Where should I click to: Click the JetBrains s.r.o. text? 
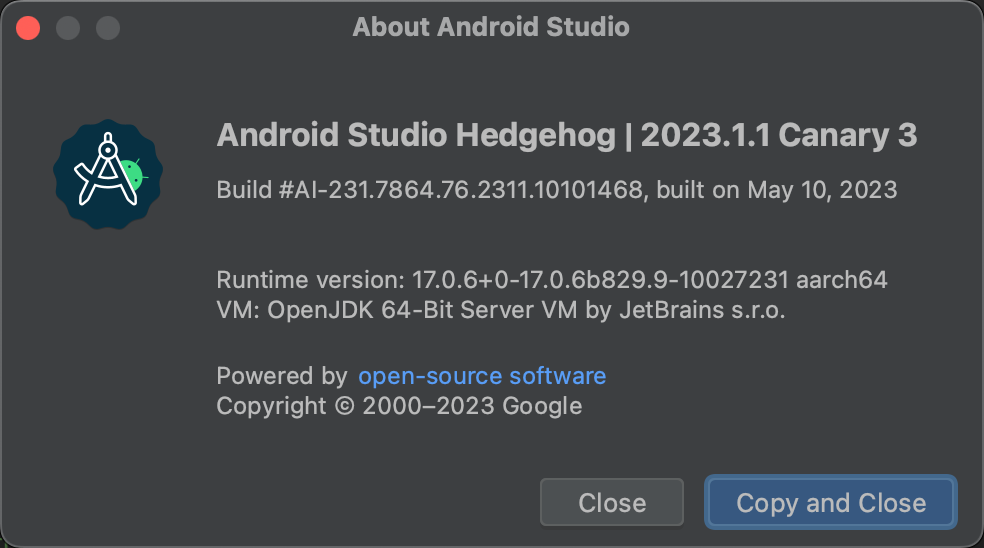pyautogui.click(x=702, y=310)
